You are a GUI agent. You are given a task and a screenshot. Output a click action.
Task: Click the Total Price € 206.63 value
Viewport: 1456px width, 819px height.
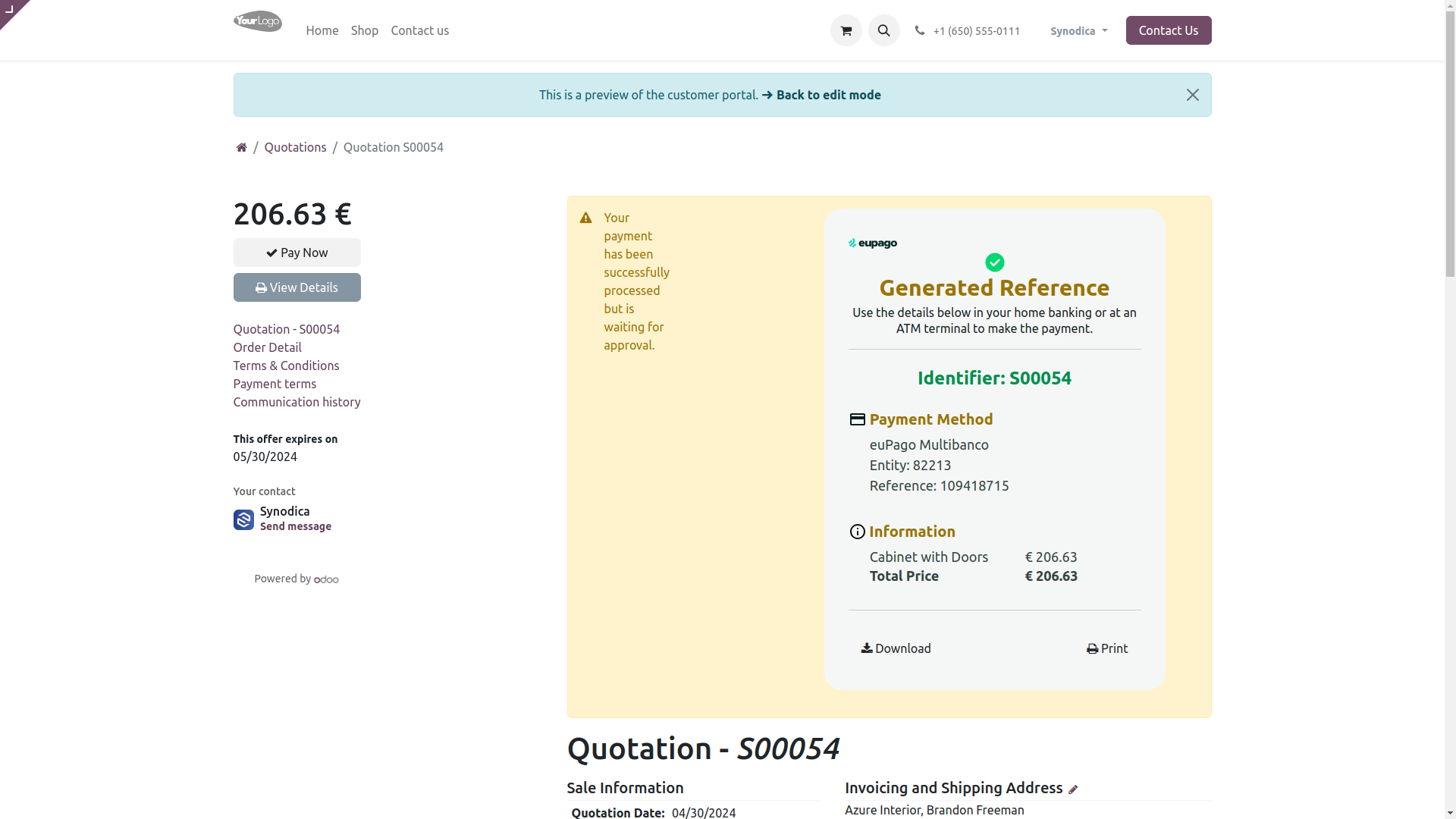point(1051,576)
